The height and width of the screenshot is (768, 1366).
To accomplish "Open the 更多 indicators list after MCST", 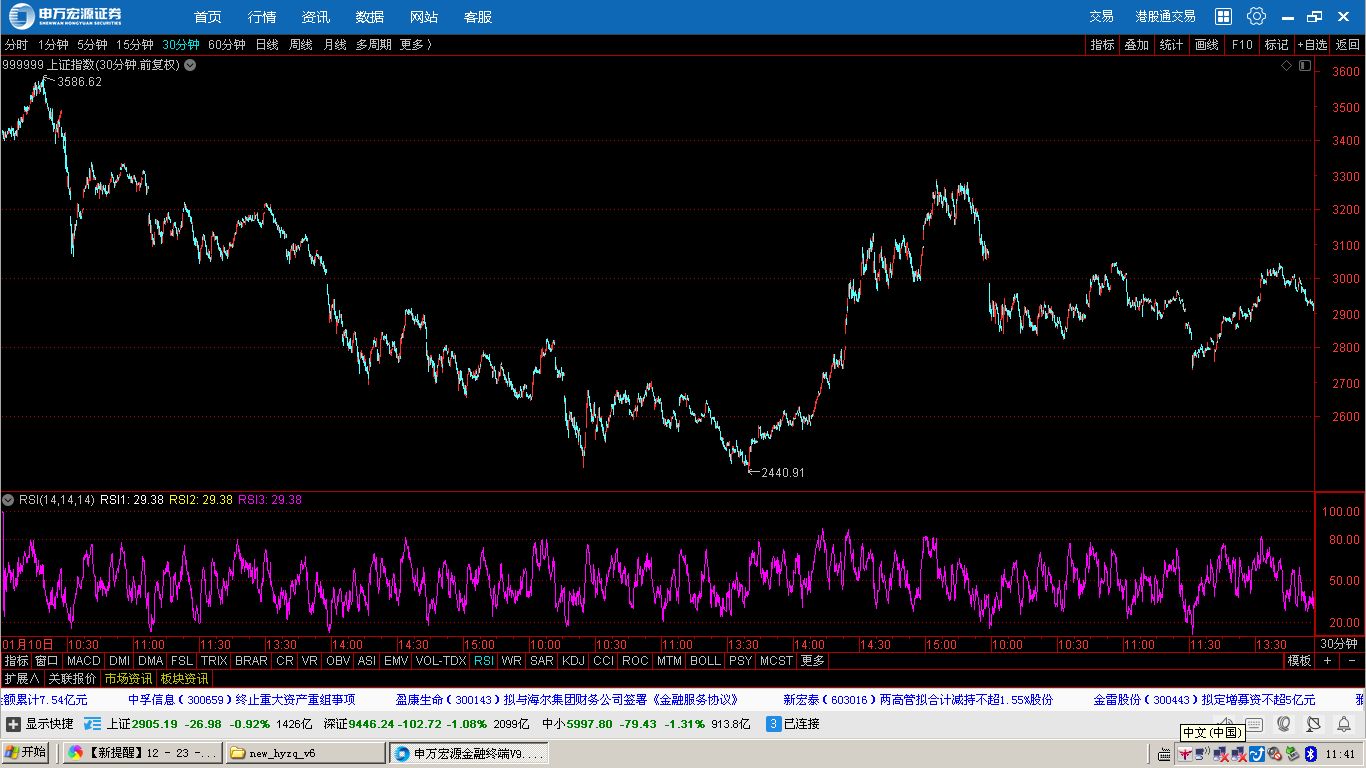I will click(813, 661).
